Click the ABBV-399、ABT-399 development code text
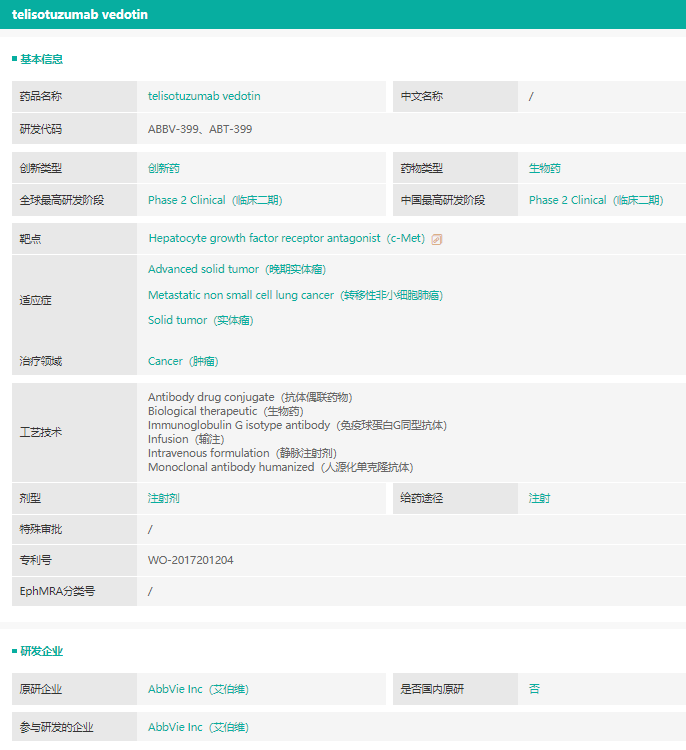The height and width of the screenshot is (750, 686). 200,129
